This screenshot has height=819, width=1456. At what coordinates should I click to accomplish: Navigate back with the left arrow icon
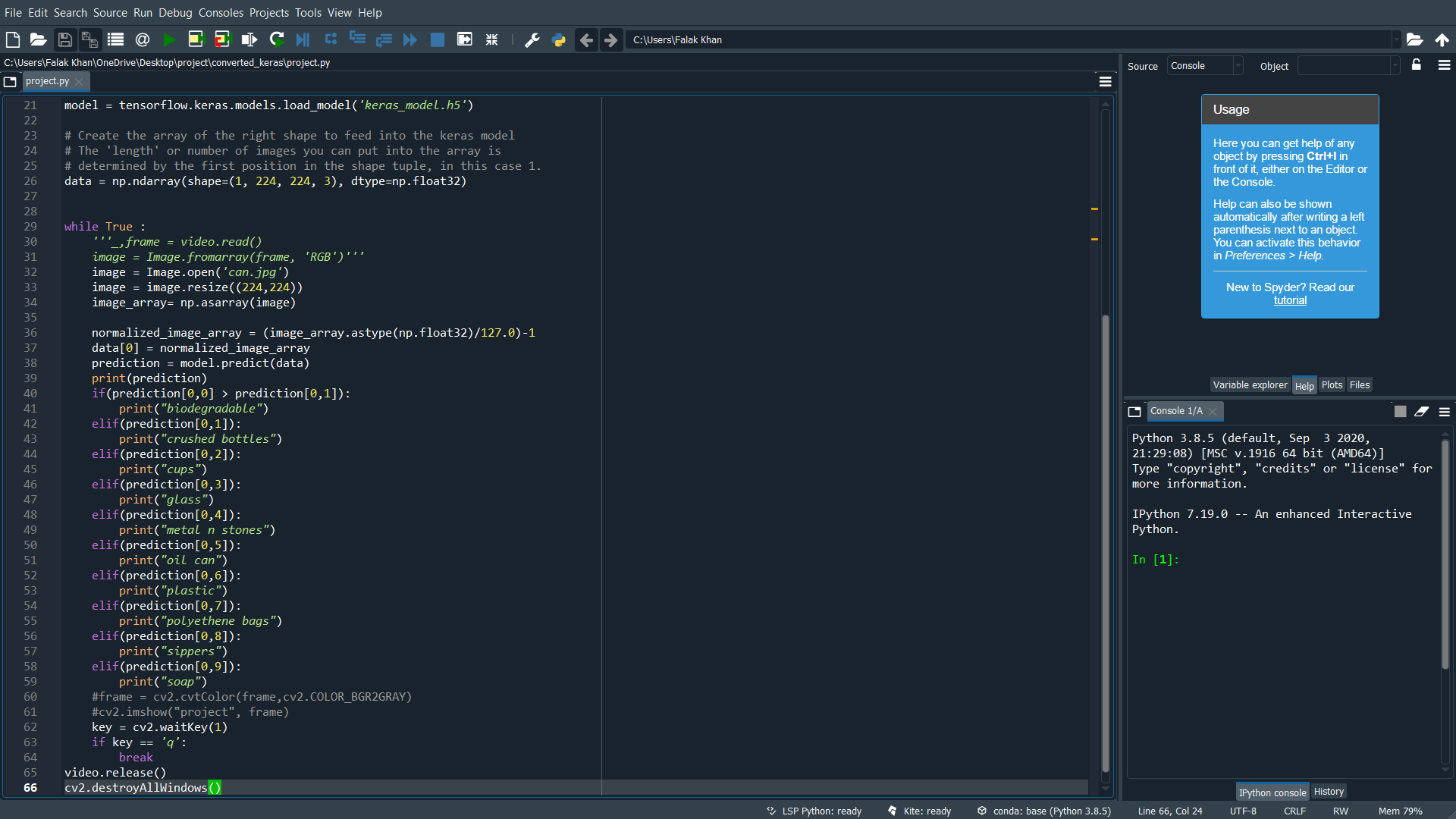click(586, 39)
